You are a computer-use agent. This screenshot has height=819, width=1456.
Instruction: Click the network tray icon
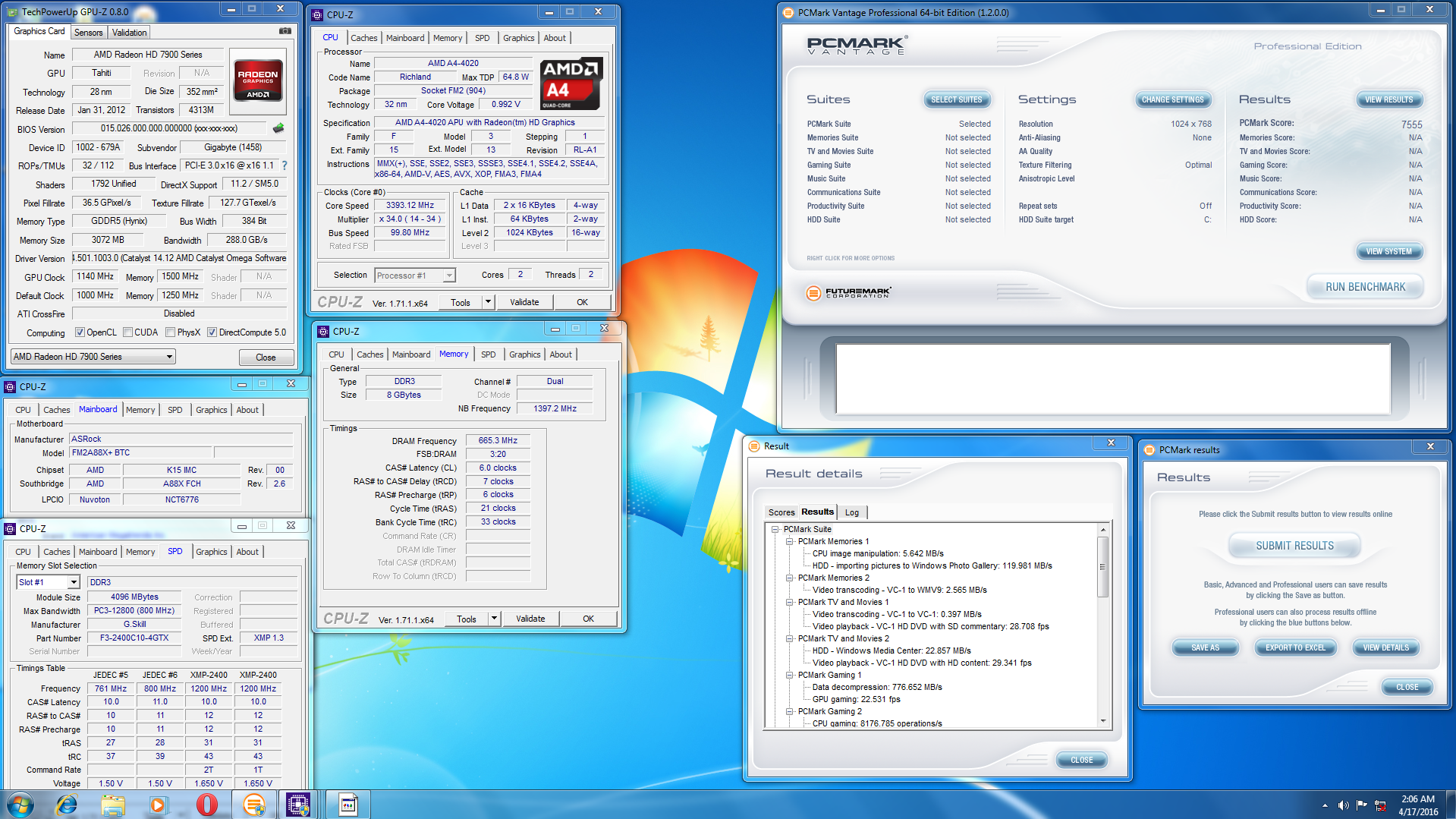1380,805
